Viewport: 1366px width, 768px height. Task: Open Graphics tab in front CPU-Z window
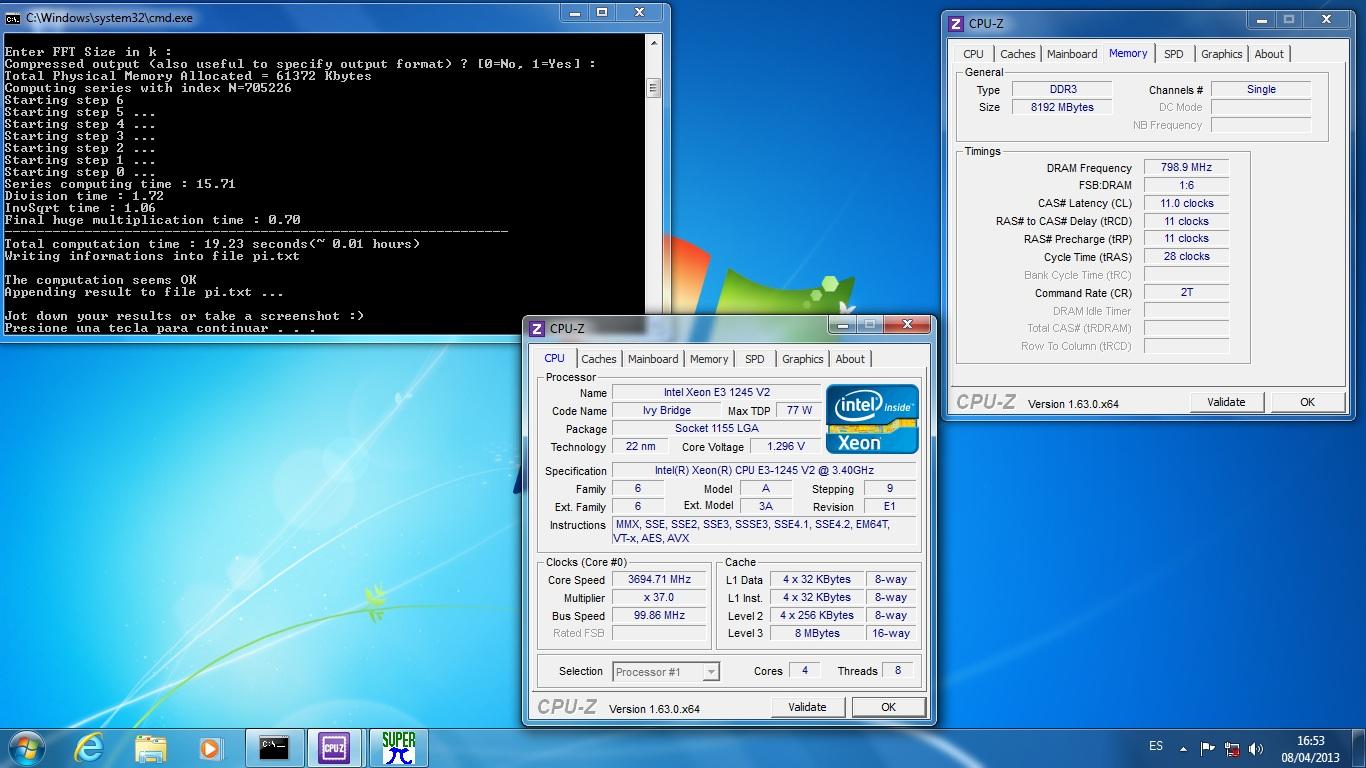803,359
